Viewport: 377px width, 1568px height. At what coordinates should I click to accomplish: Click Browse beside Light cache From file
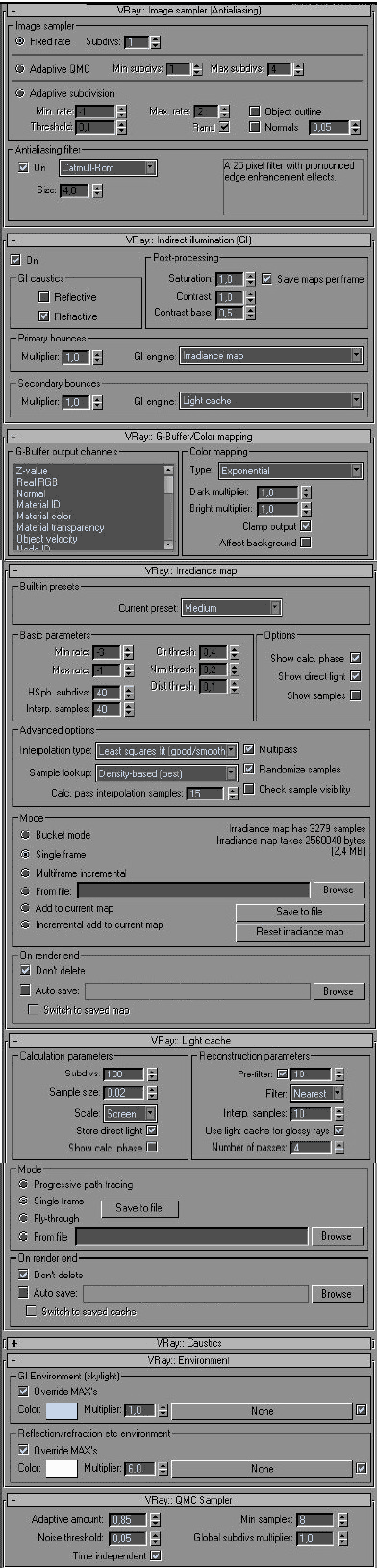337,1236
